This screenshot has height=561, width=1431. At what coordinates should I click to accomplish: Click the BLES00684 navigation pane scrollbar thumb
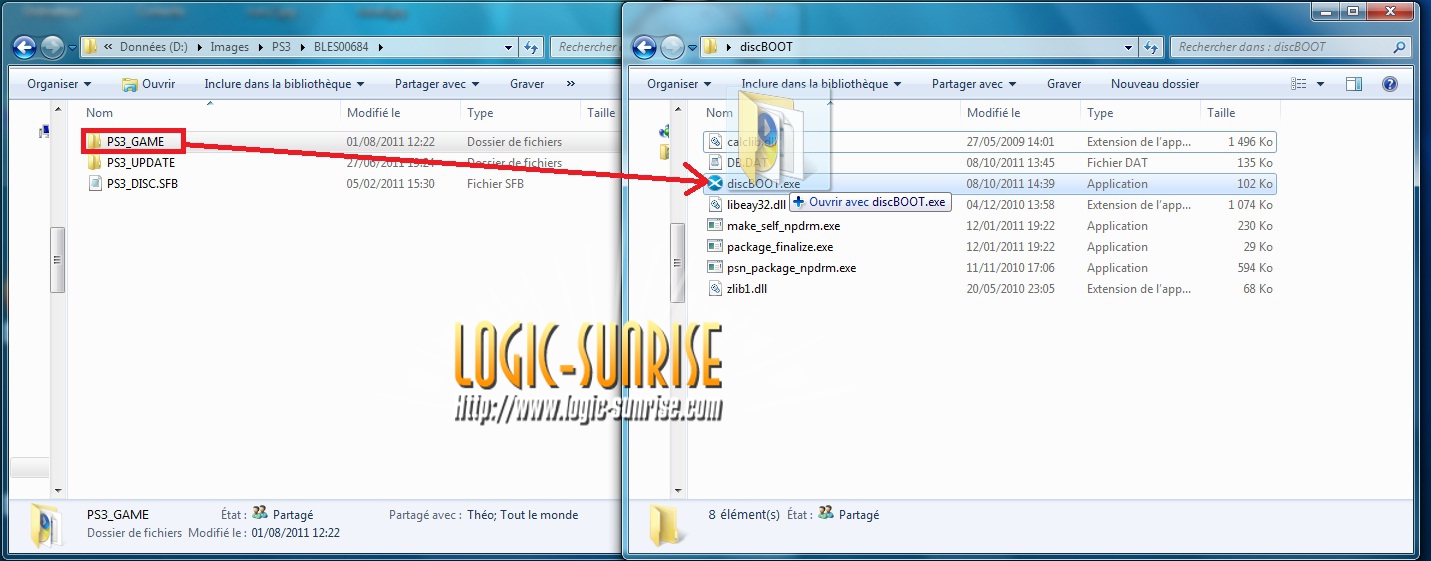58,260
